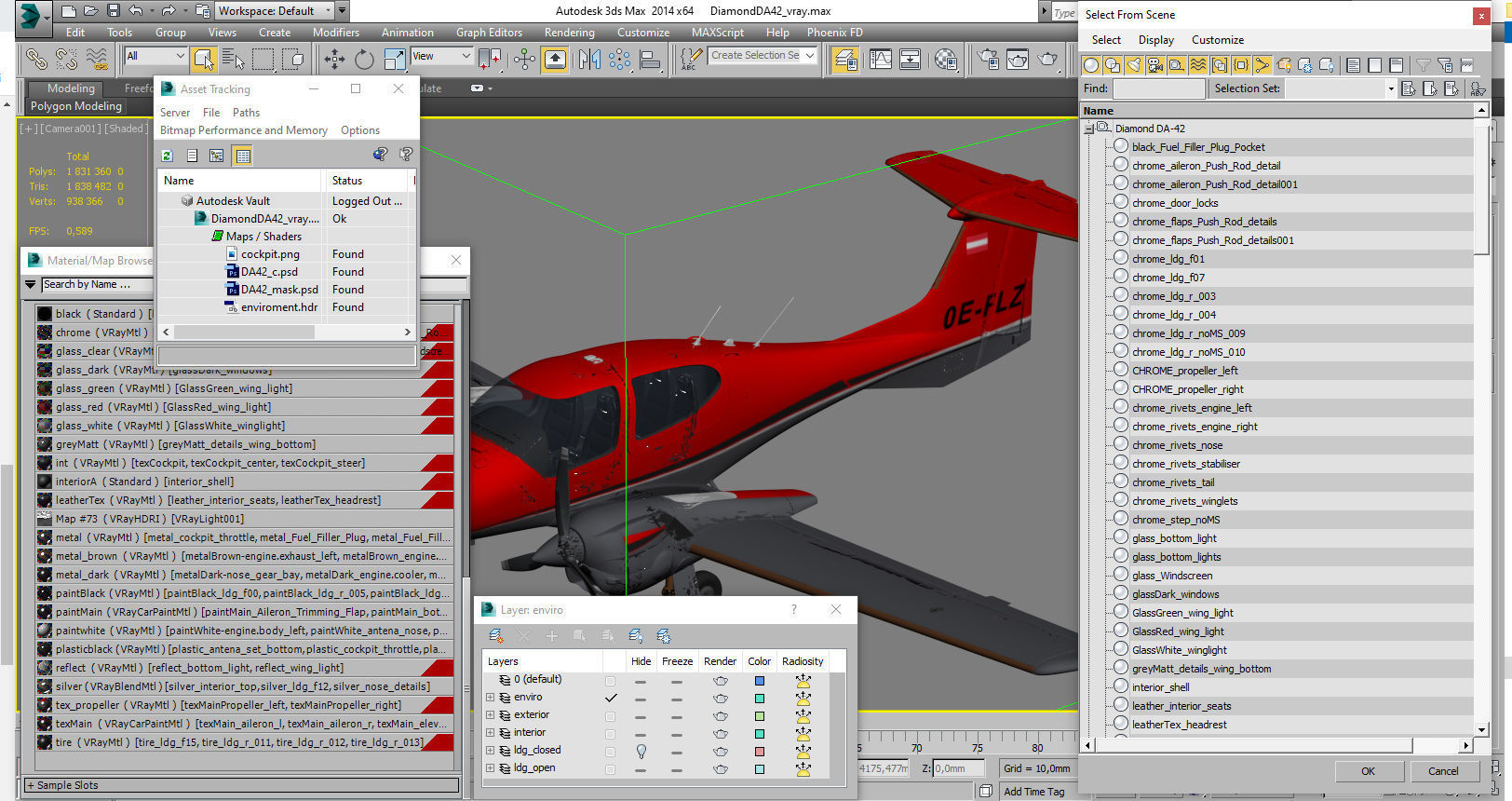Click the blue color swatch of 0 (default) layer
1512x801 pixels.
click(x=760, y=681)
